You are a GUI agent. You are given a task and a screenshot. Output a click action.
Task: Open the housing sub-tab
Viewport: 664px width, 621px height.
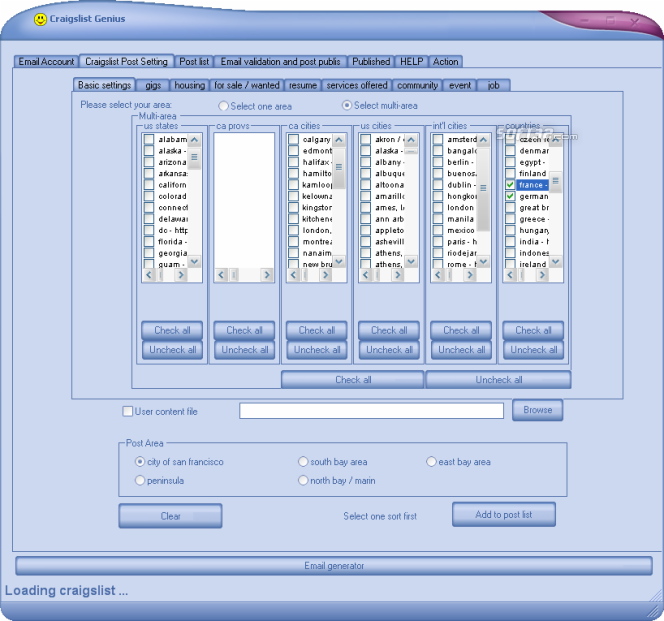click(189, 86)
